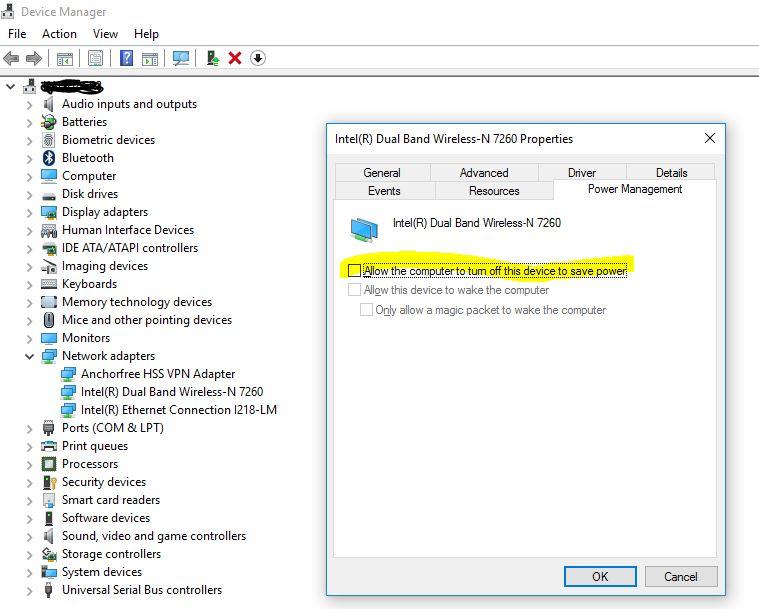This screenshot has height=609, width=759.
Task: Click the Imaging devices camera icon
Action: coord(49,266)
